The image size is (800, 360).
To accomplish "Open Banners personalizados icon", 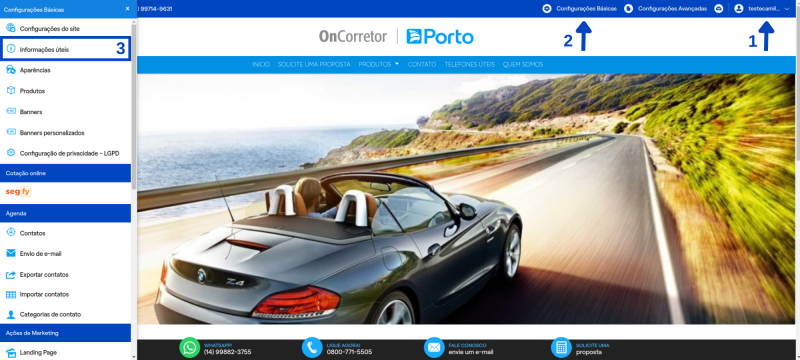I will click(11, 133).
